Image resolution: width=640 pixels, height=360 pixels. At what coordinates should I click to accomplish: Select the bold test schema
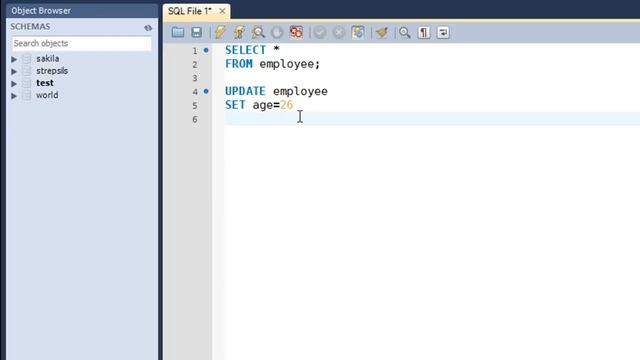(44, 83)
